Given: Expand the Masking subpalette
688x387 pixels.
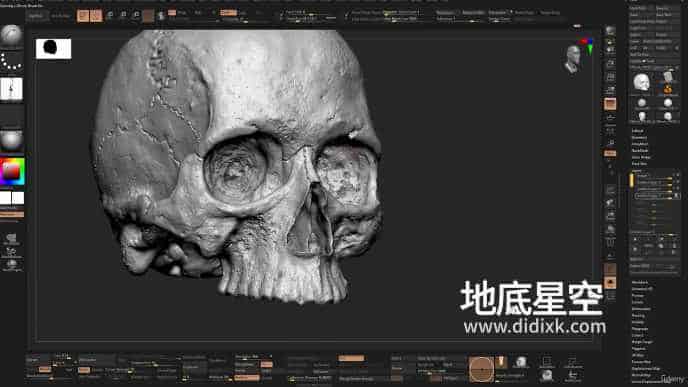Looking at the screenshot, I should (x=638, y=315).
